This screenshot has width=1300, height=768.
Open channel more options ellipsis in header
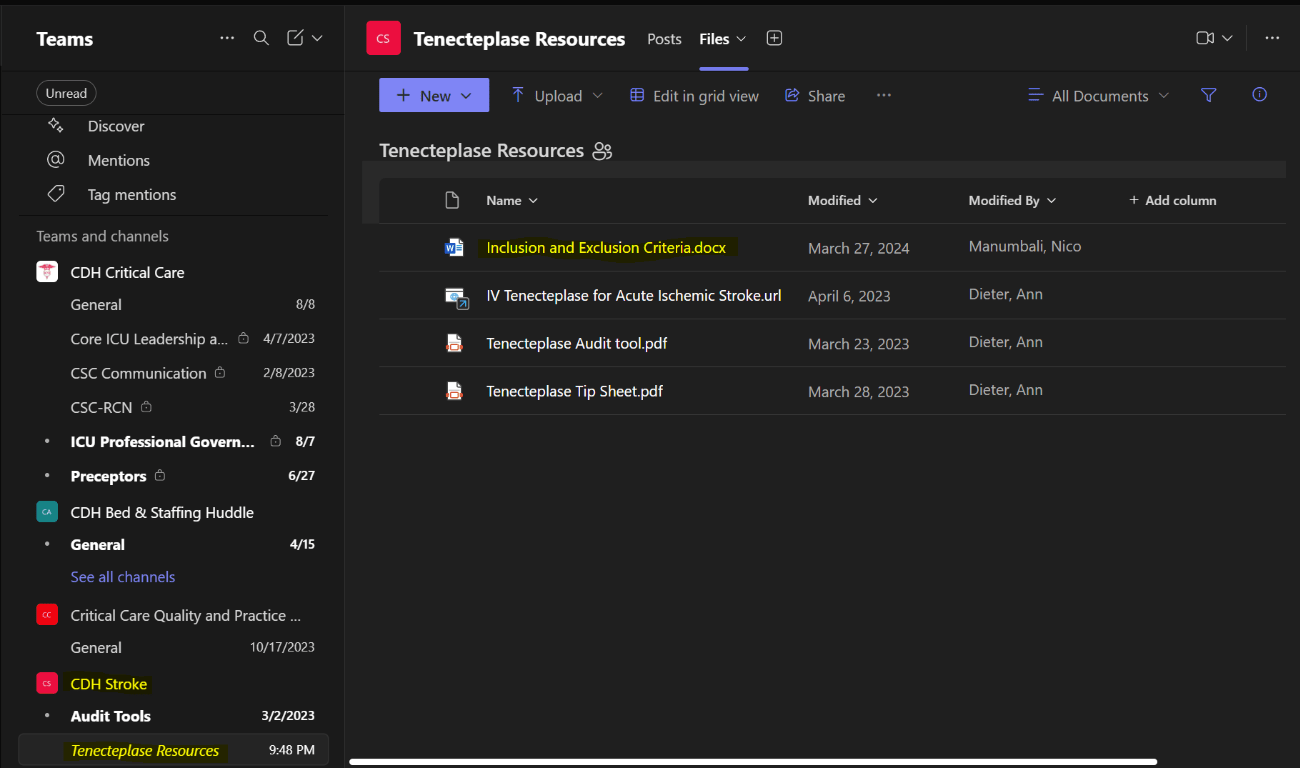tap(1272, 38)
